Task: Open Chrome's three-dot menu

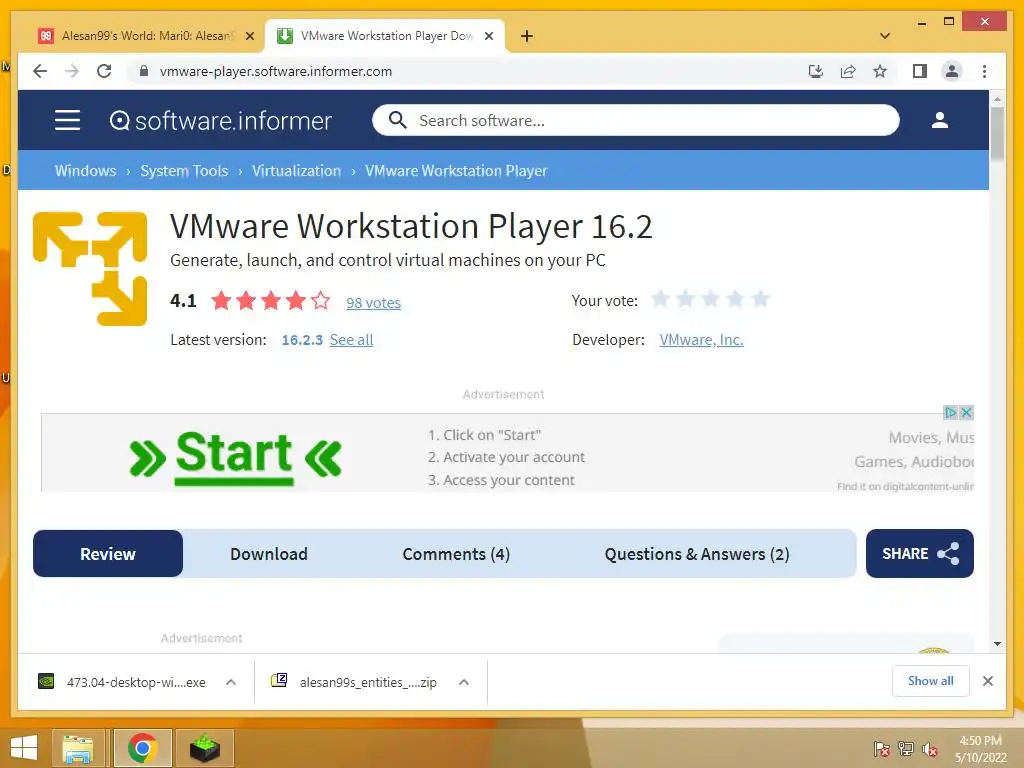Action: [x=984, y=71]
